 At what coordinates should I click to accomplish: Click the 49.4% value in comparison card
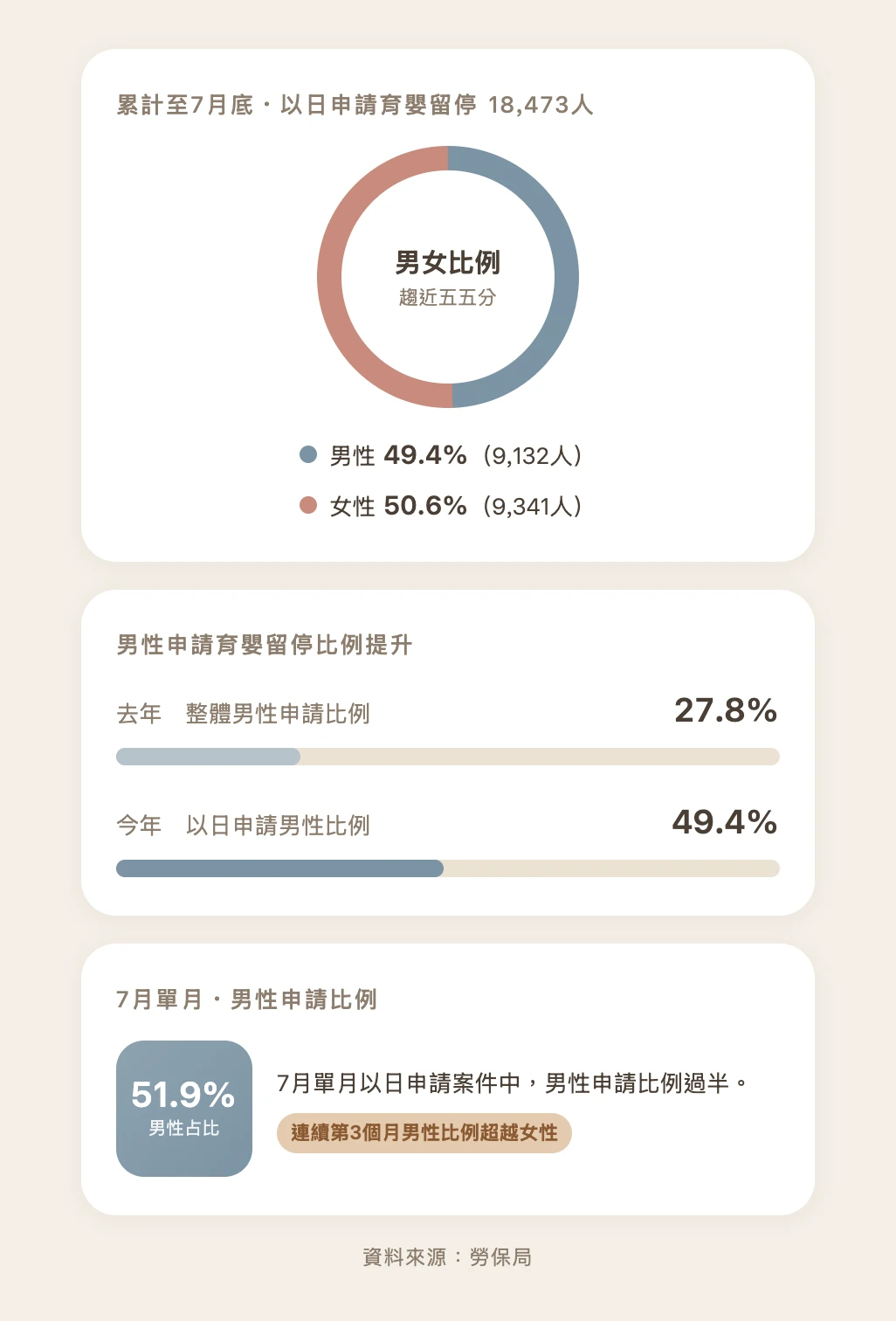click(725, 822)
